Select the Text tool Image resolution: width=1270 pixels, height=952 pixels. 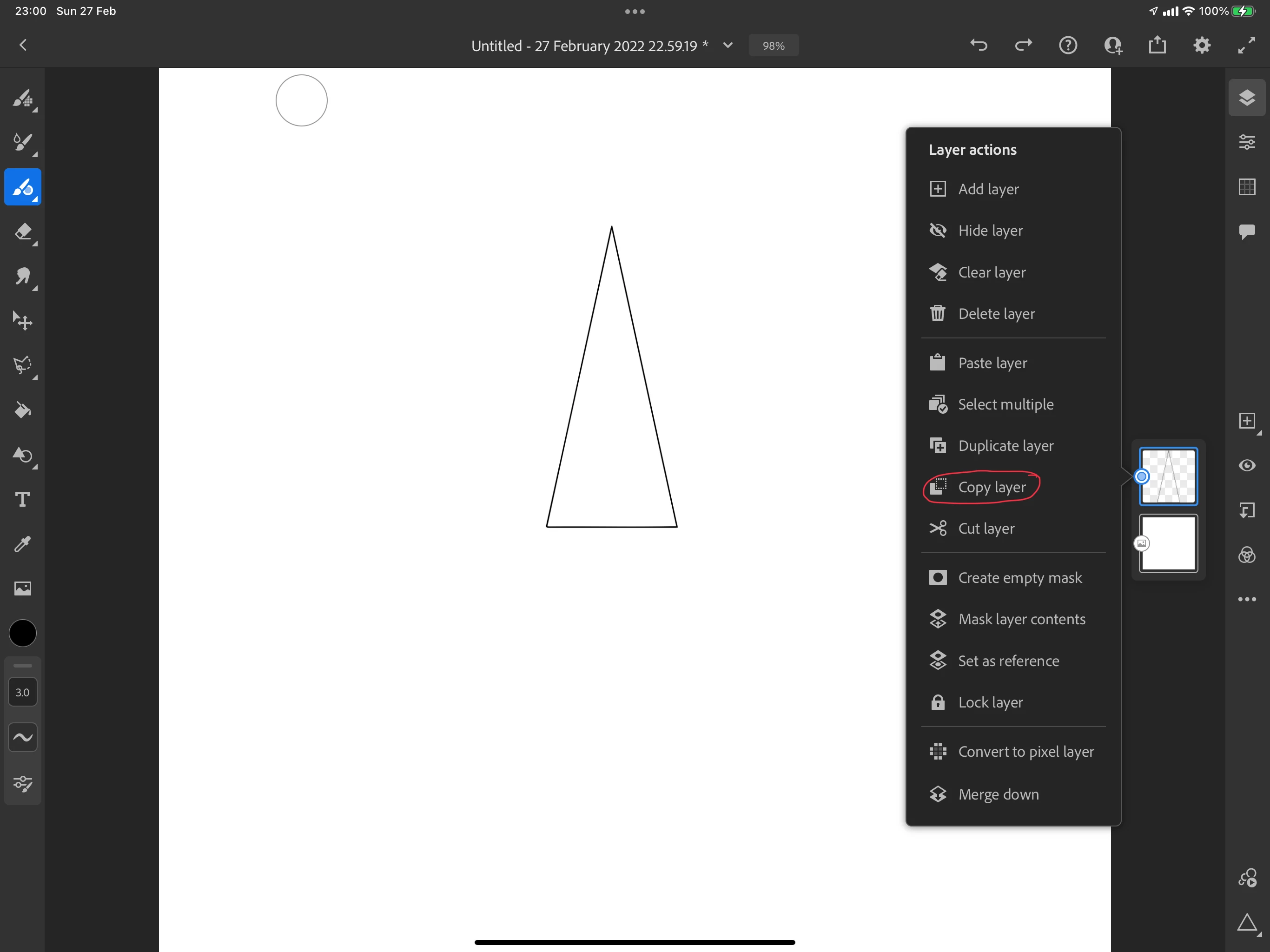(x=23, y=500)
